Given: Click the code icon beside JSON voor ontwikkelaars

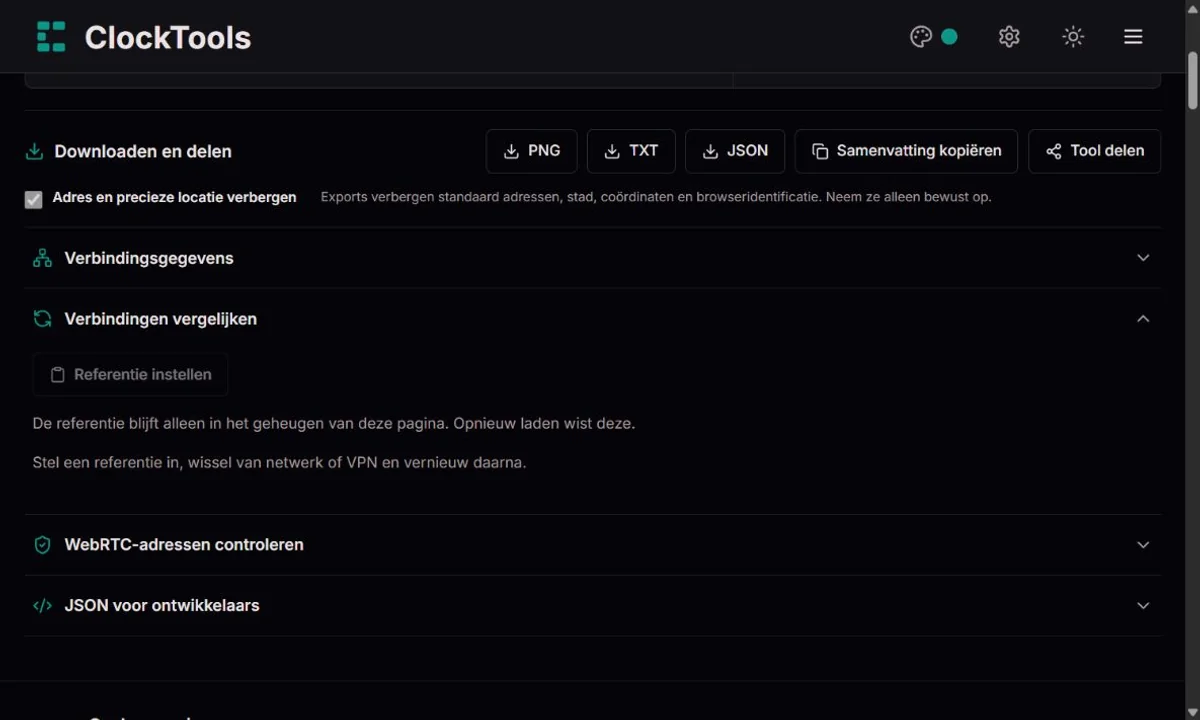Looking at the screenshot, I should point(42,606).
